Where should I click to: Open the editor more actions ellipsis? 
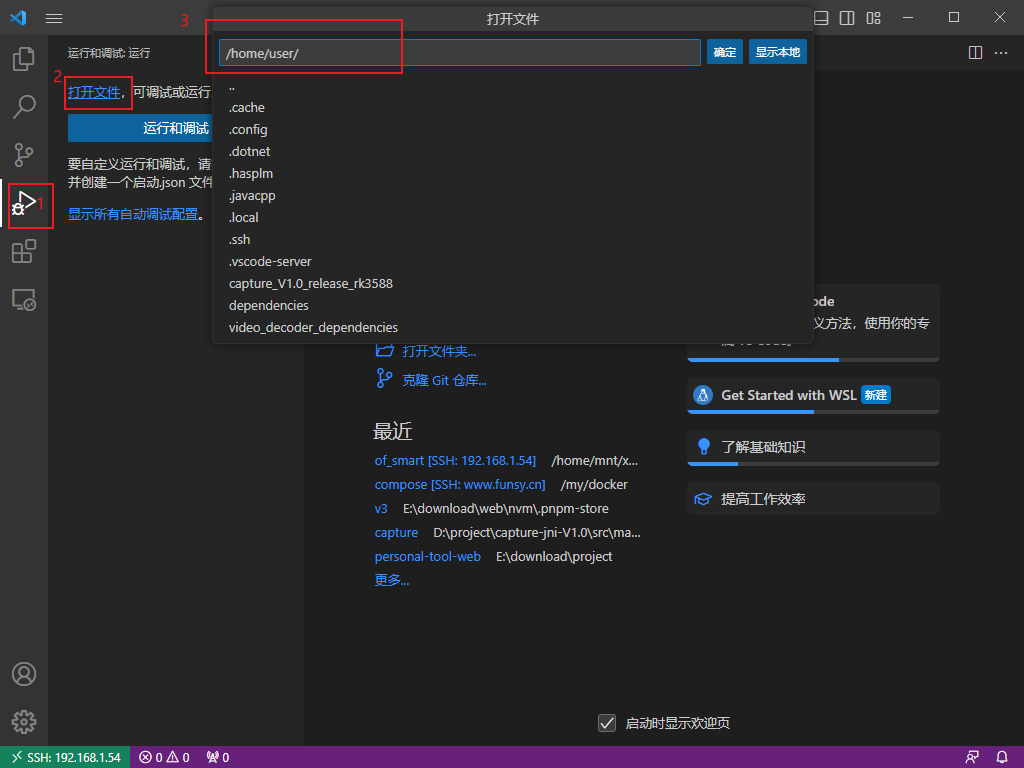(1001, 53)
